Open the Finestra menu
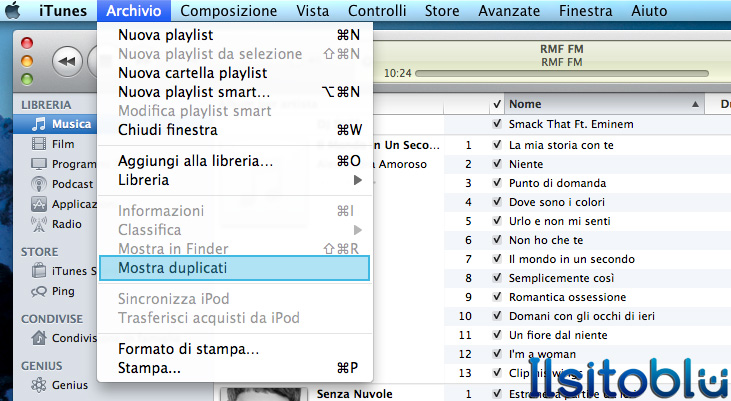The height and width of the screenshot is (401, 731). point(586,11)
